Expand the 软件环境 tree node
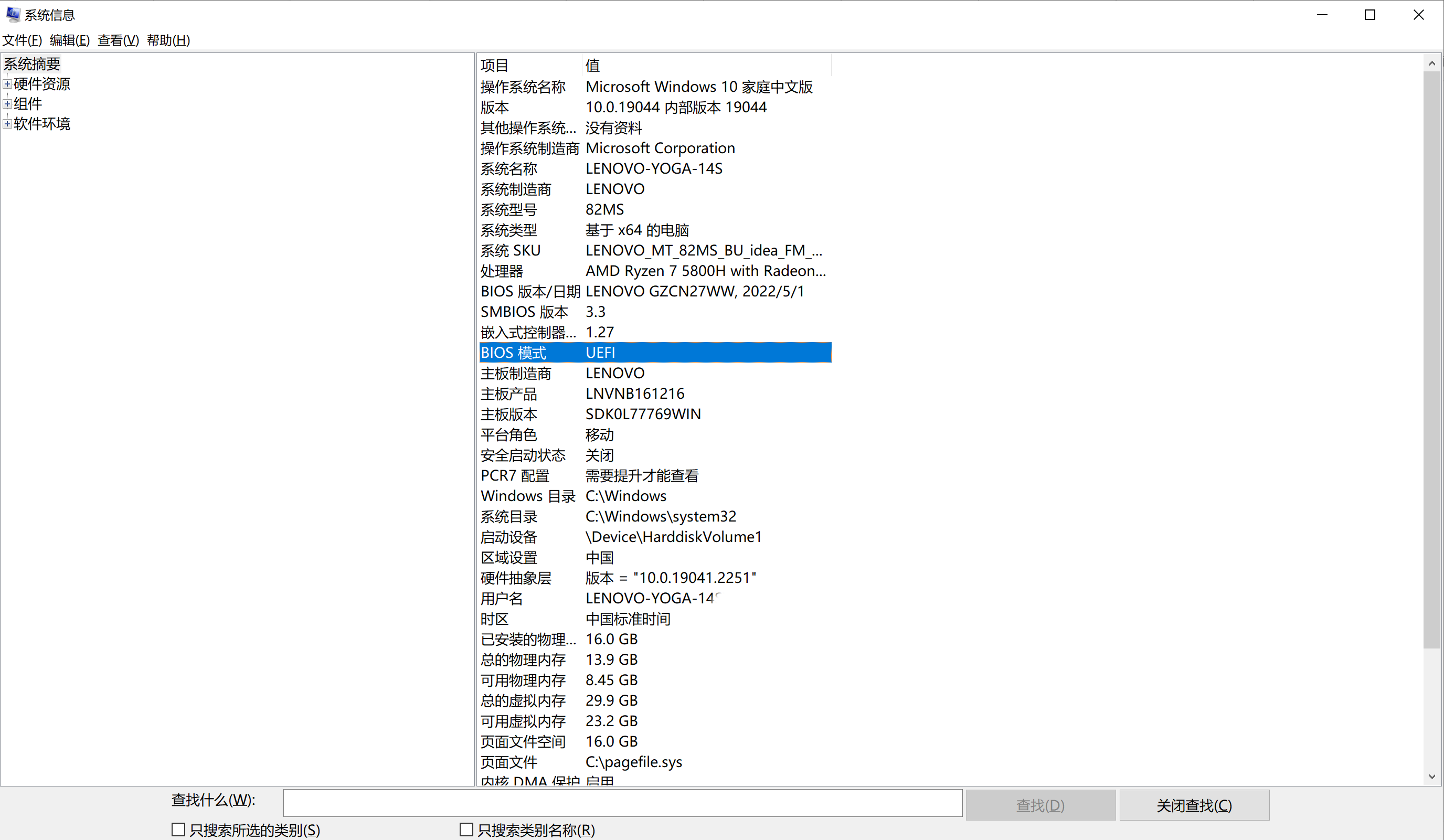The width and height of the screenshot is (1444, 840). (6, 124)
